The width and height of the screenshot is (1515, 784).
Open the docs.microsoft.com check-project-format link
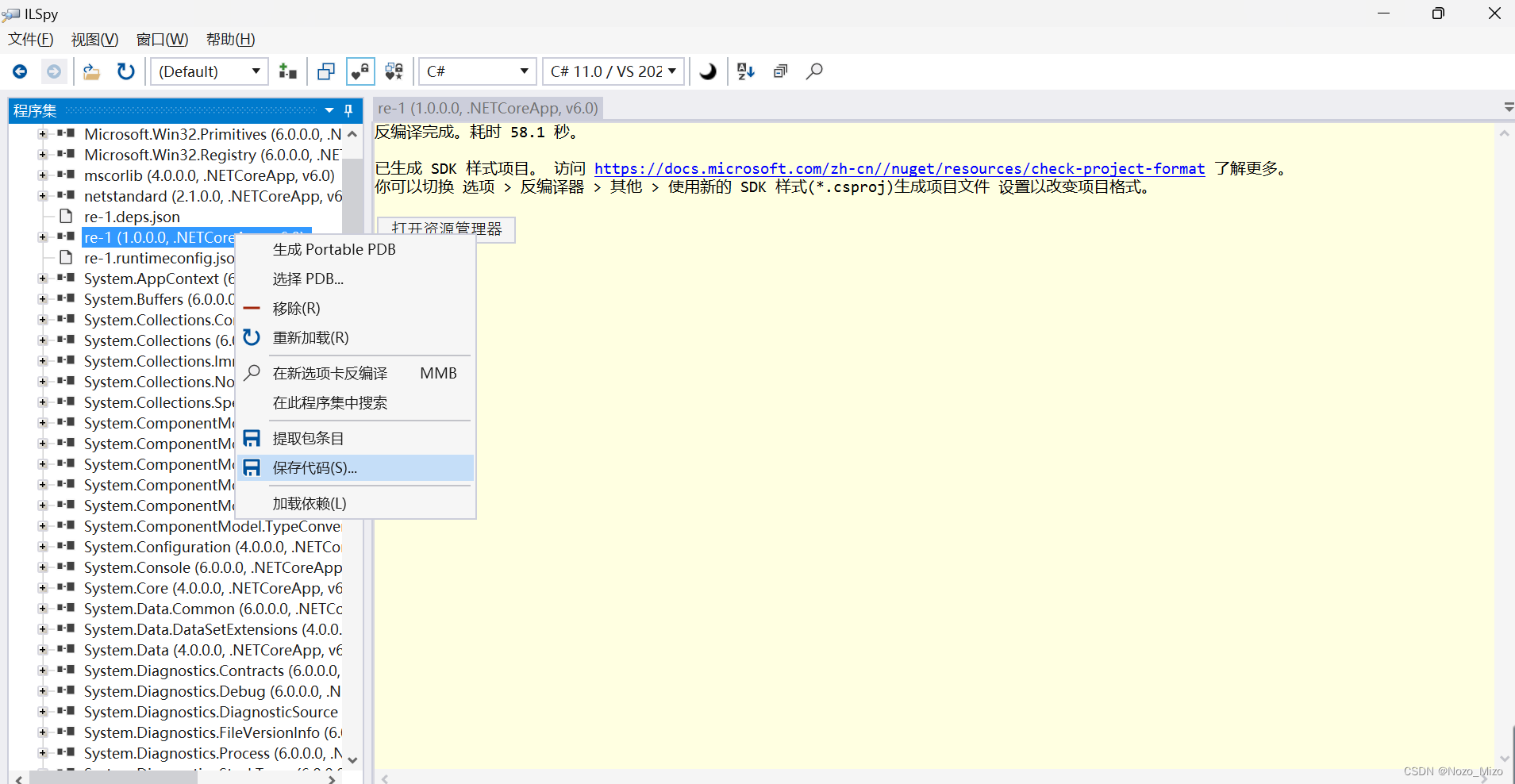click(899, 168)
